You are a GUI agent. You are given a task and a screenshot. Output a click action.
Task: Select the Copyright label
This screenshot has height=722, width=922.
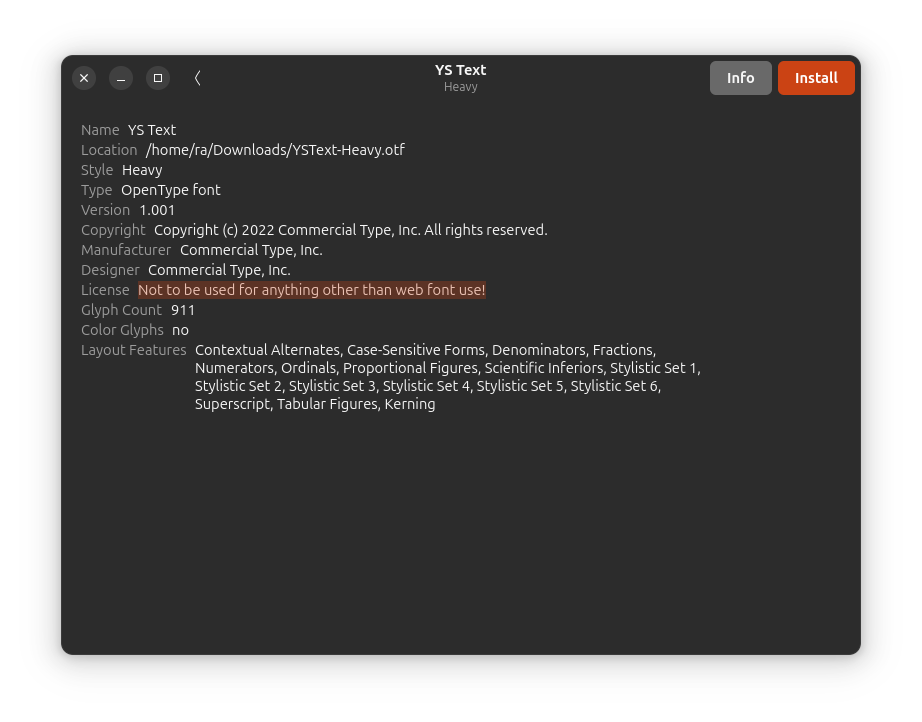click(x=113, y=230)
